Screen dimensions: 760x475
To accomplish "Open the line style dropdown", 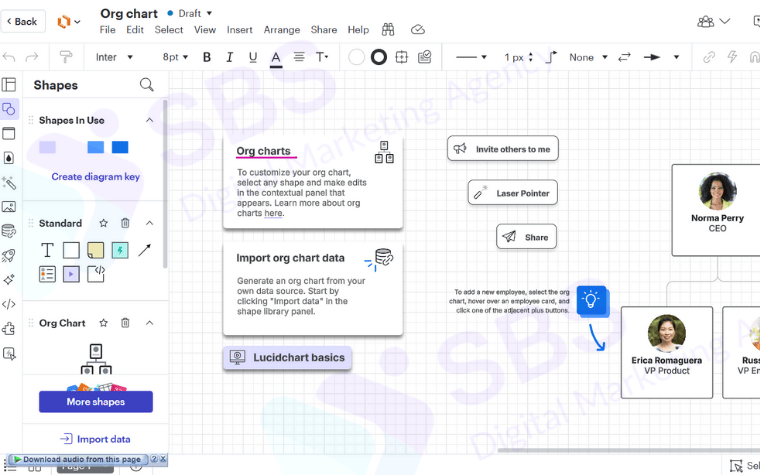I will coord(471,57).
